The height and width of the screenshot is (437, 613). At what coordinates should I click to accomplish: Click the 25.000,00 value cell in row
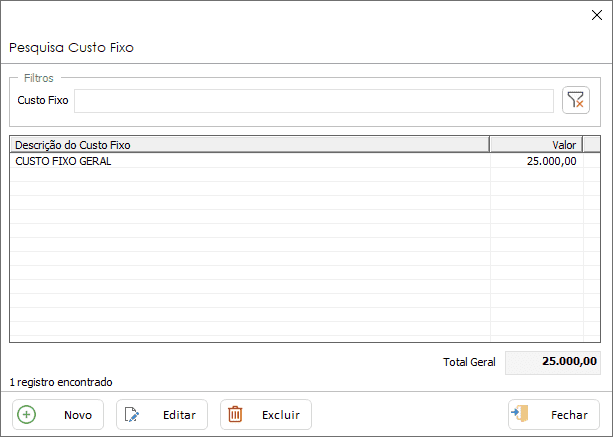pos(536,161)
